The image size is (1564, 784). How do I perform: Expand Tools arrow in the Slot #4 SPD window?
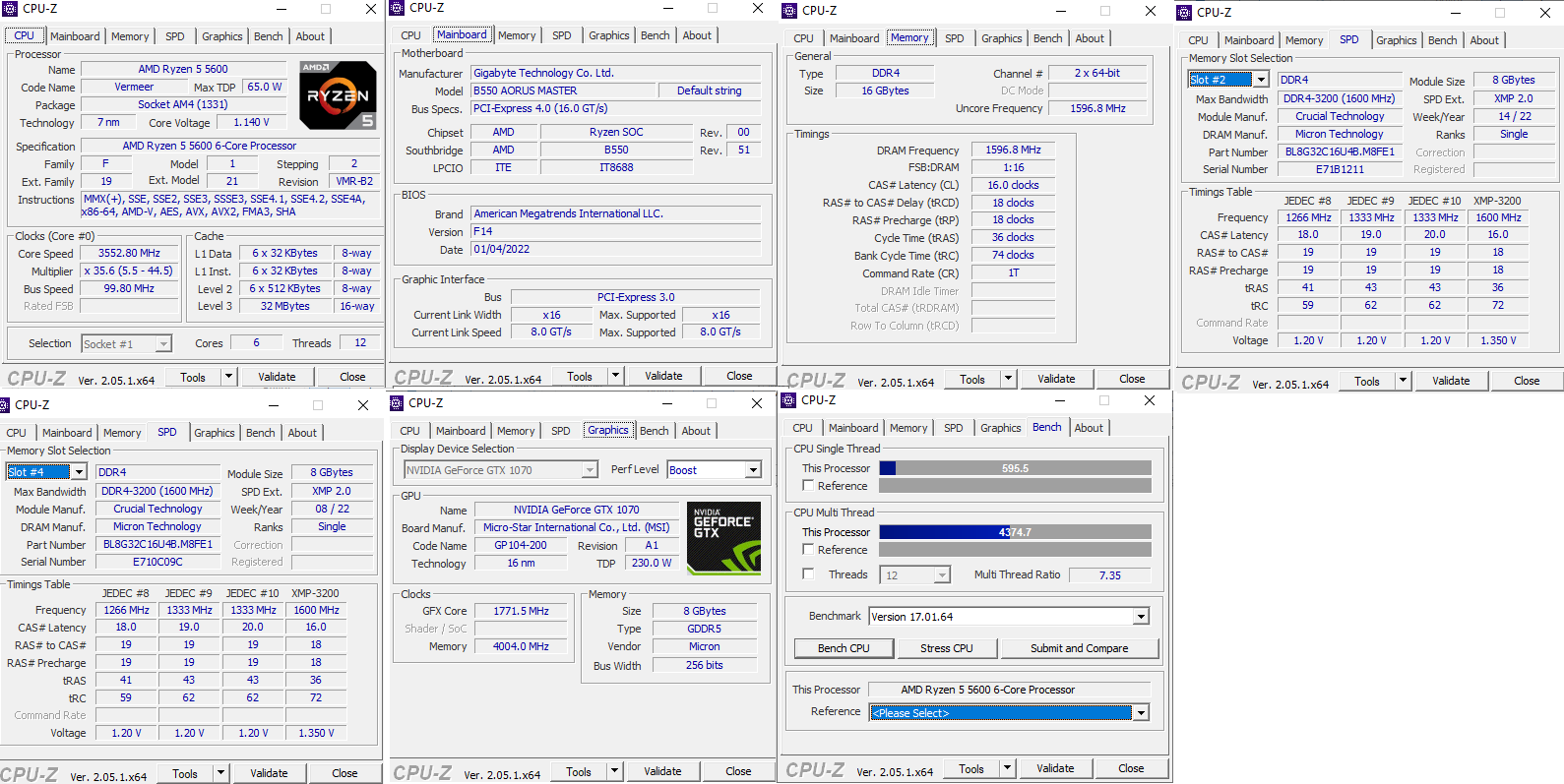[220, 774]
